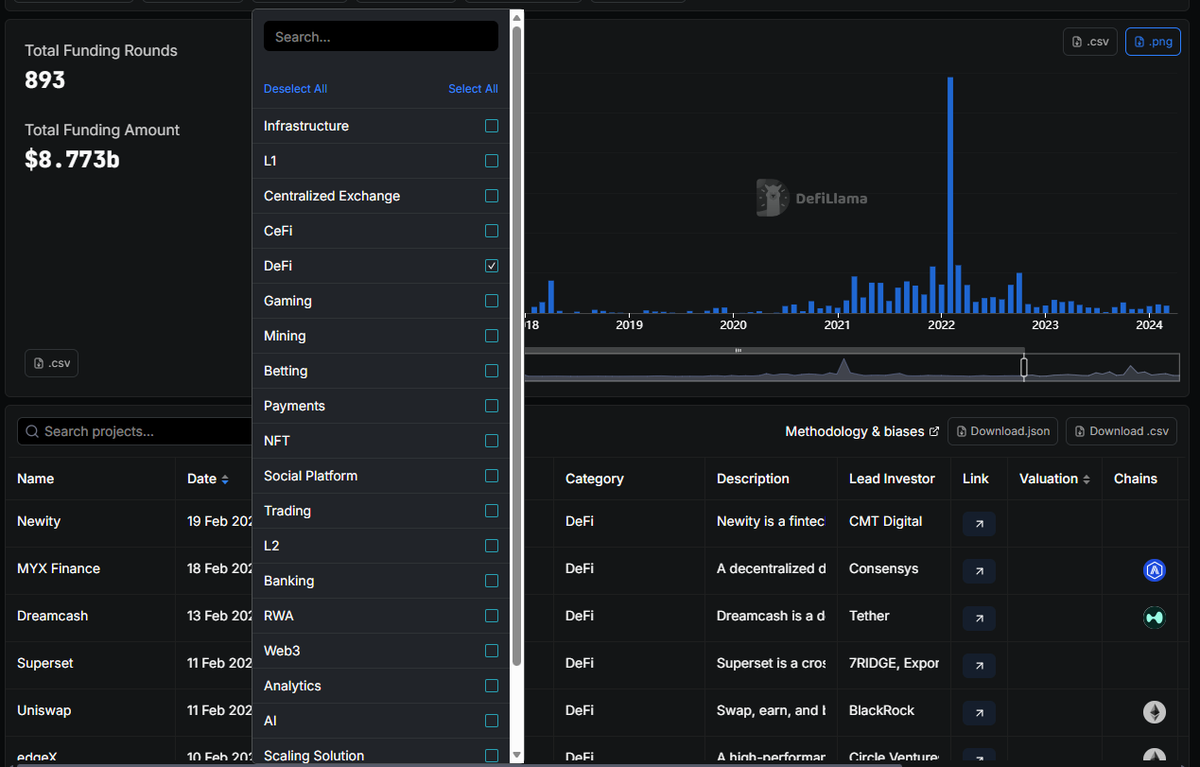Click the Dreamcash project name
Image resolution: width=1200 pixels, height=767 pixels.
(53, 616)
